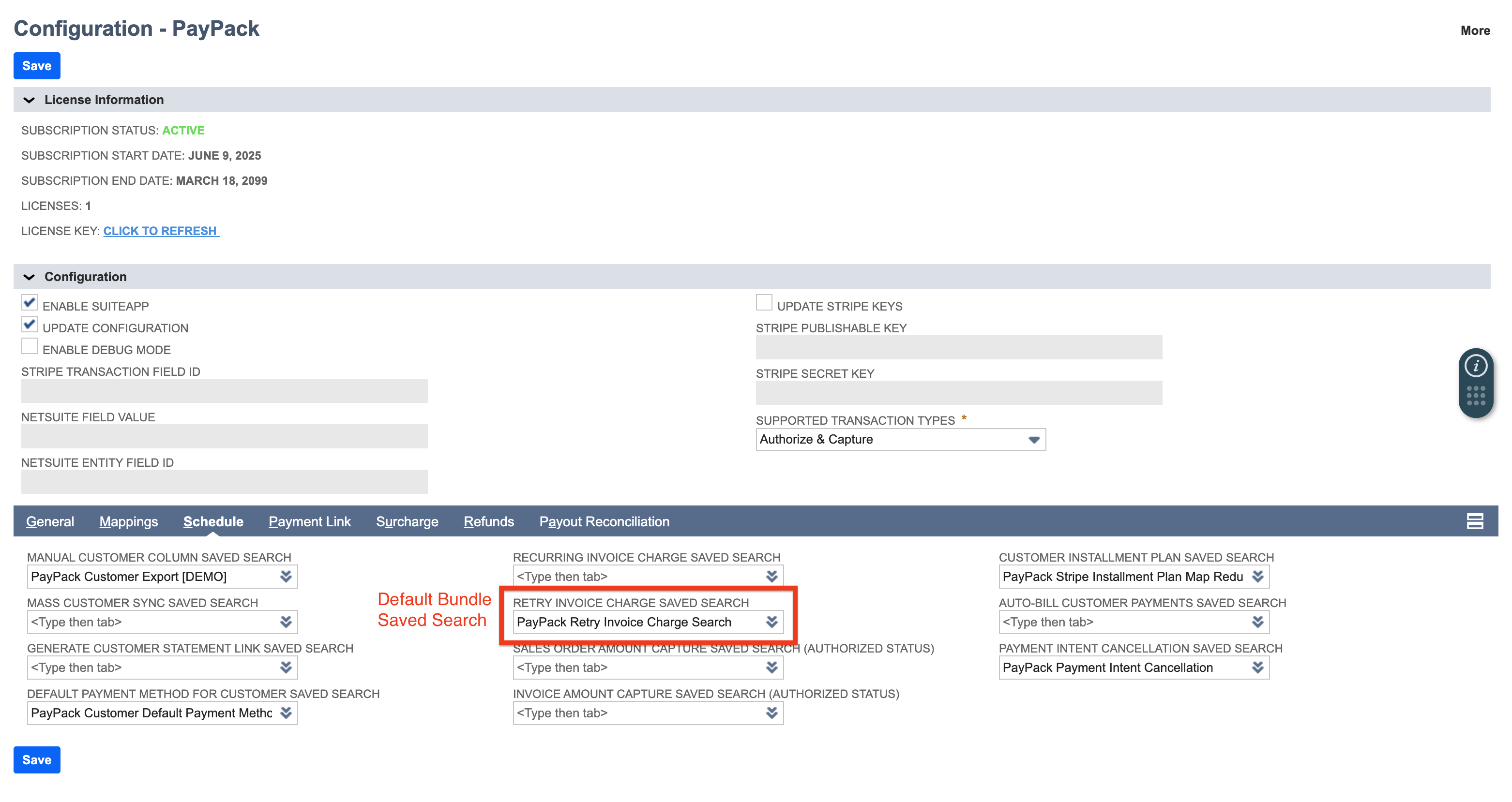
Task: Open the floating info help icon
Action: (1475, 366)
